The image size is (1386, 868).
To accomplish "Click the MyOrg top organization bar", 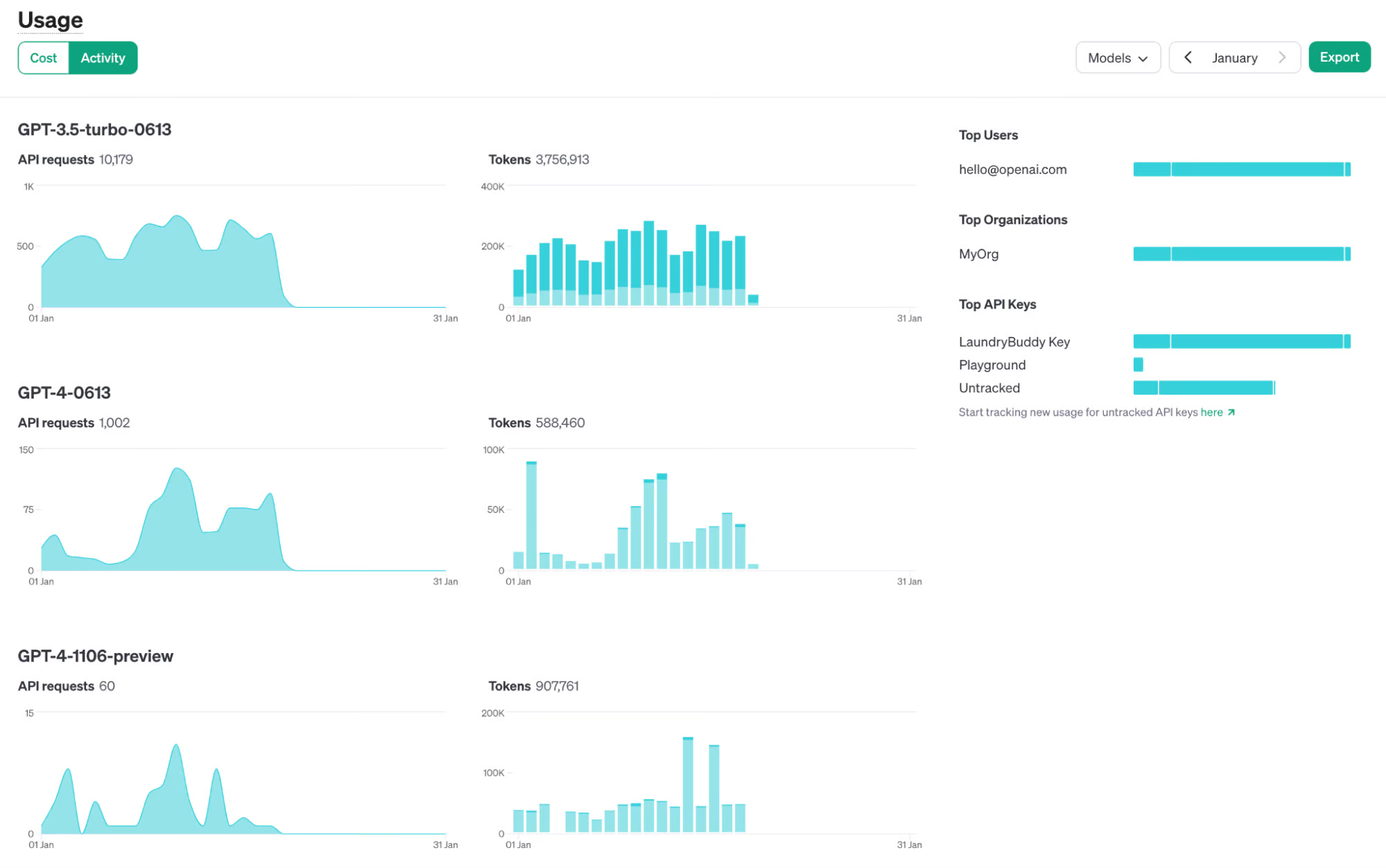I will (x=1241, y=253).
